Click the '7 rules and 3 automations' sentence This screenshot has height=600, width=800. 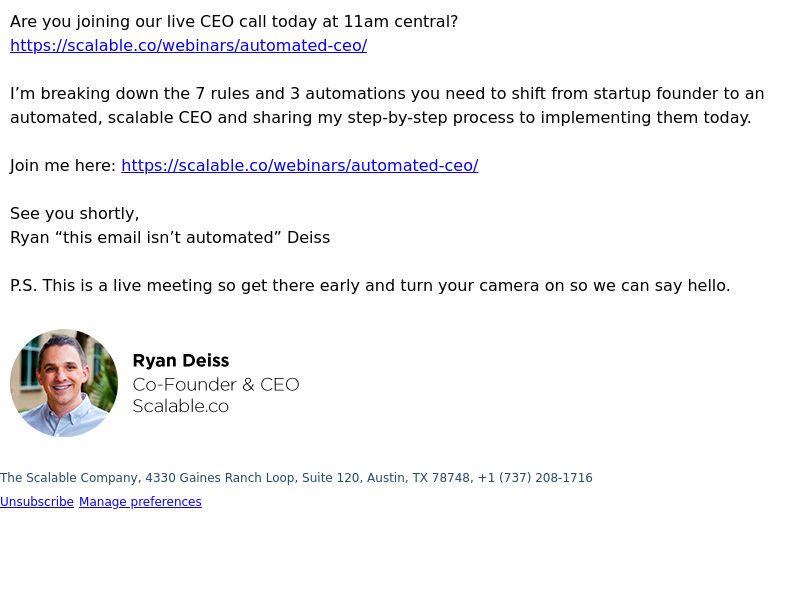(x=387, y=93)
